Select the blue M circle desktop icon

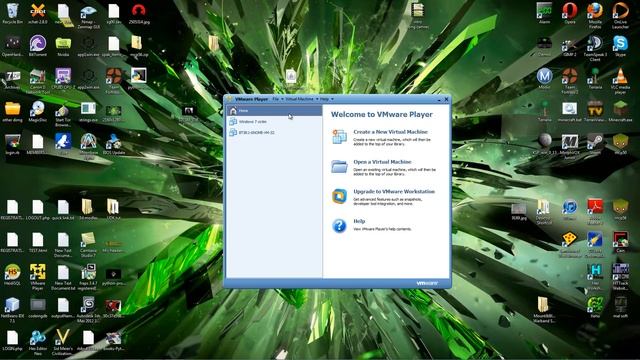click(x=544, y=78)
